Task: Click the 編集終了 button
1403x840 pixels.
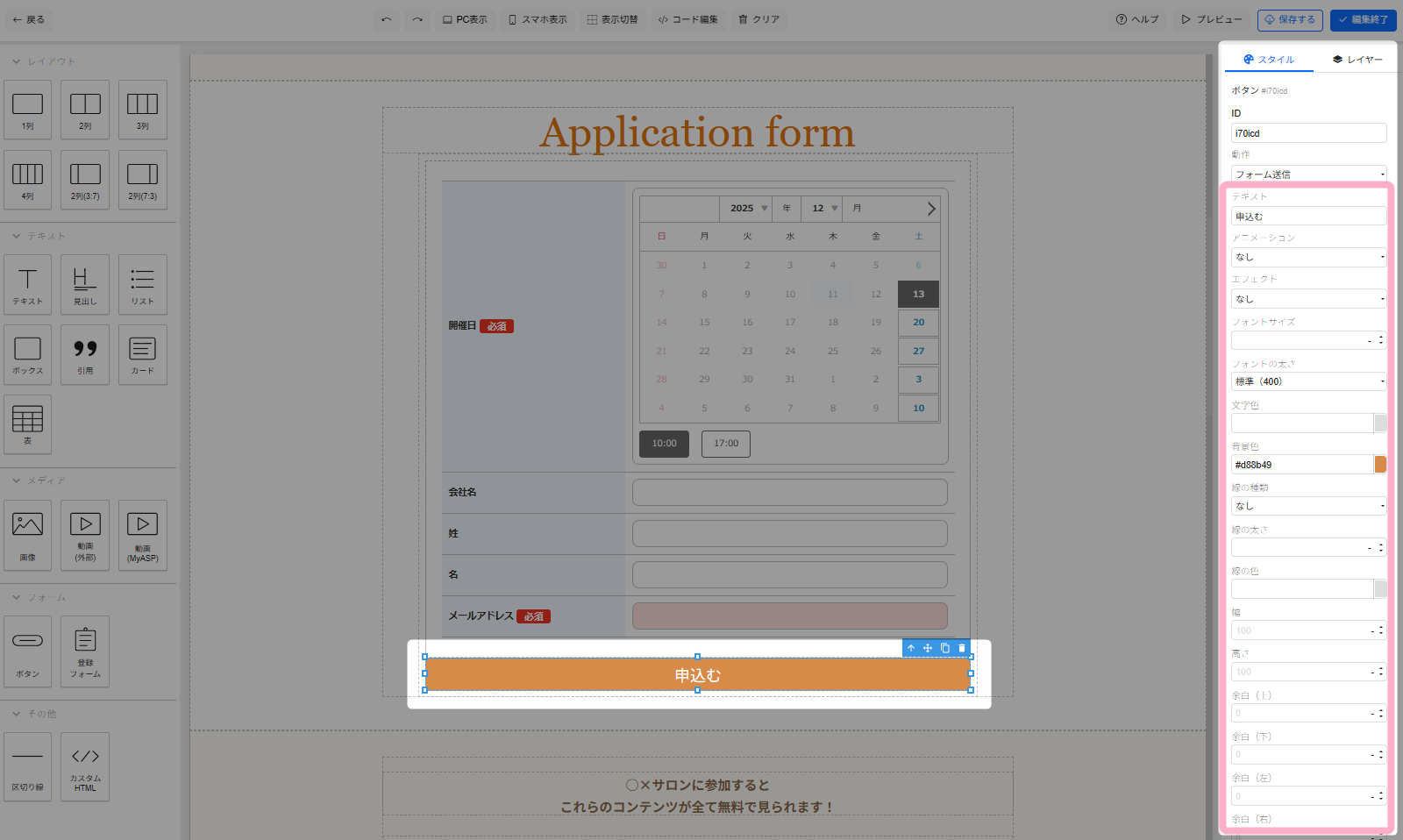Action: click(1363, 19)
